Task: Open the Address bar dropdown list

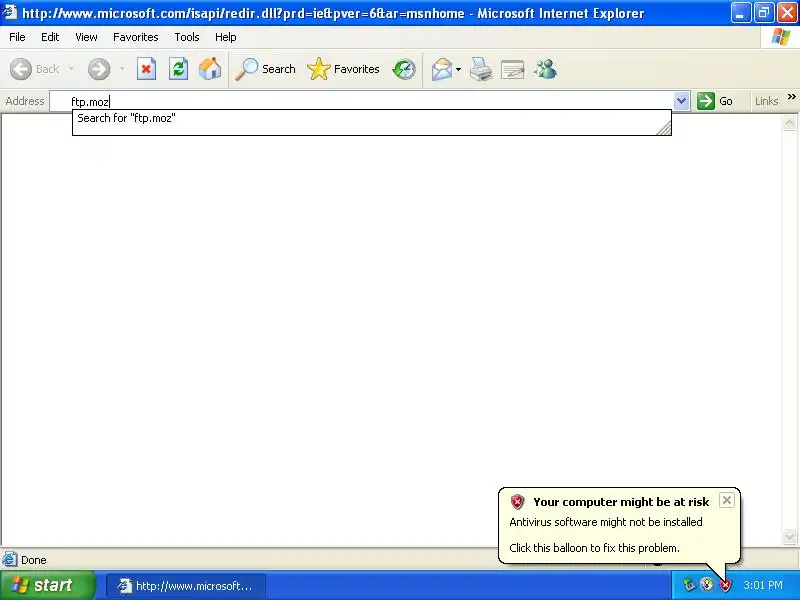Action: pos(681,101)
